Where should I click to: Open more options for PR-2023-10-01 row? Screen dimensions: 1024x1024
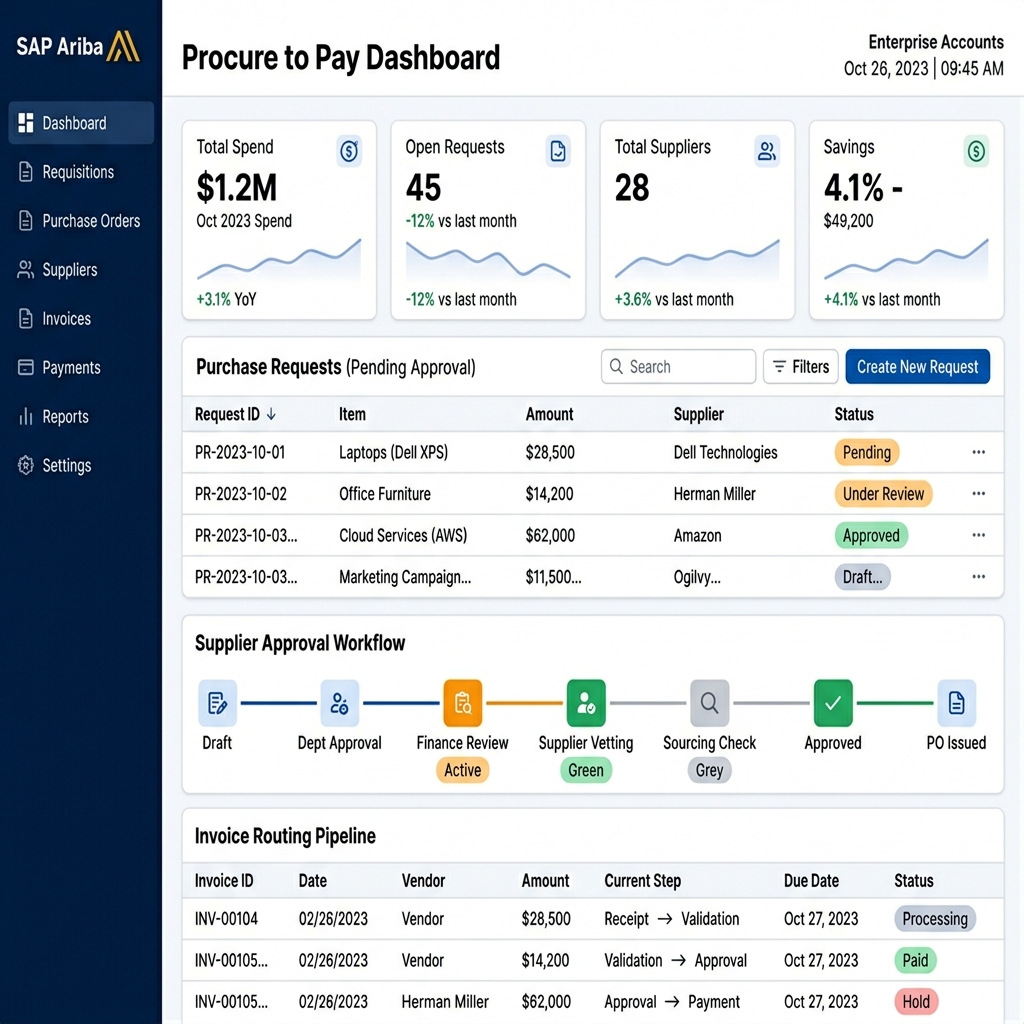click(978, 452)
